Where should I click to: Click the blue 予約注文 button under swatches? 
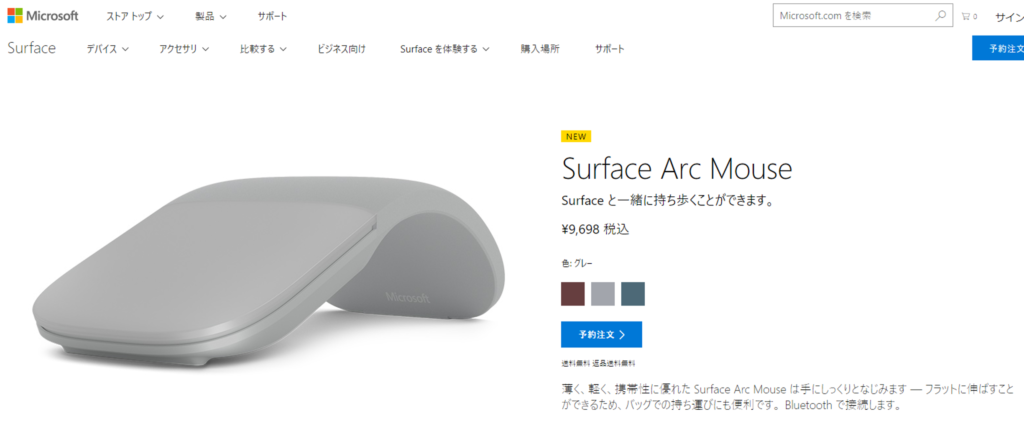click(601, 334)
